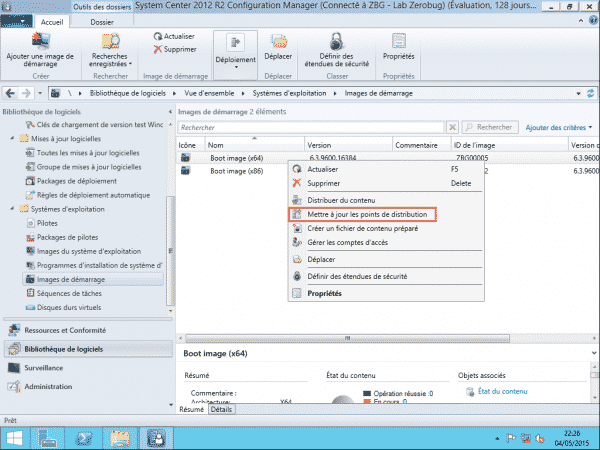
Task: Switch to the Accueil ribbon tab
Action: tap(52, 22)
